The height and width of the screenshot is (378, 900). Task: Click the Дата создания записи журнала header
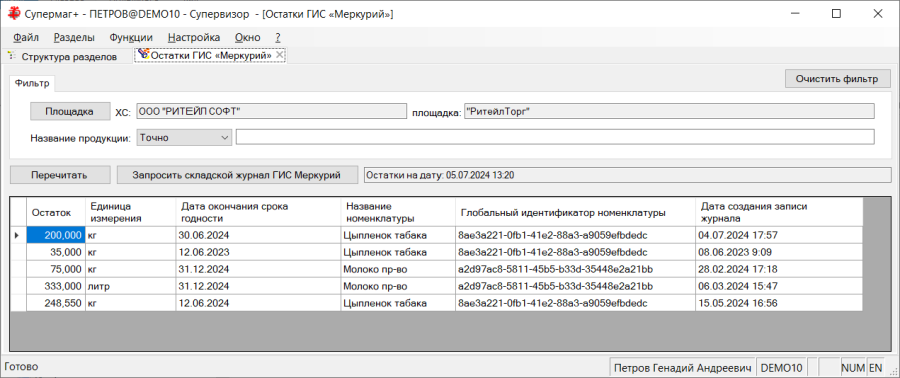pos(778,213)
